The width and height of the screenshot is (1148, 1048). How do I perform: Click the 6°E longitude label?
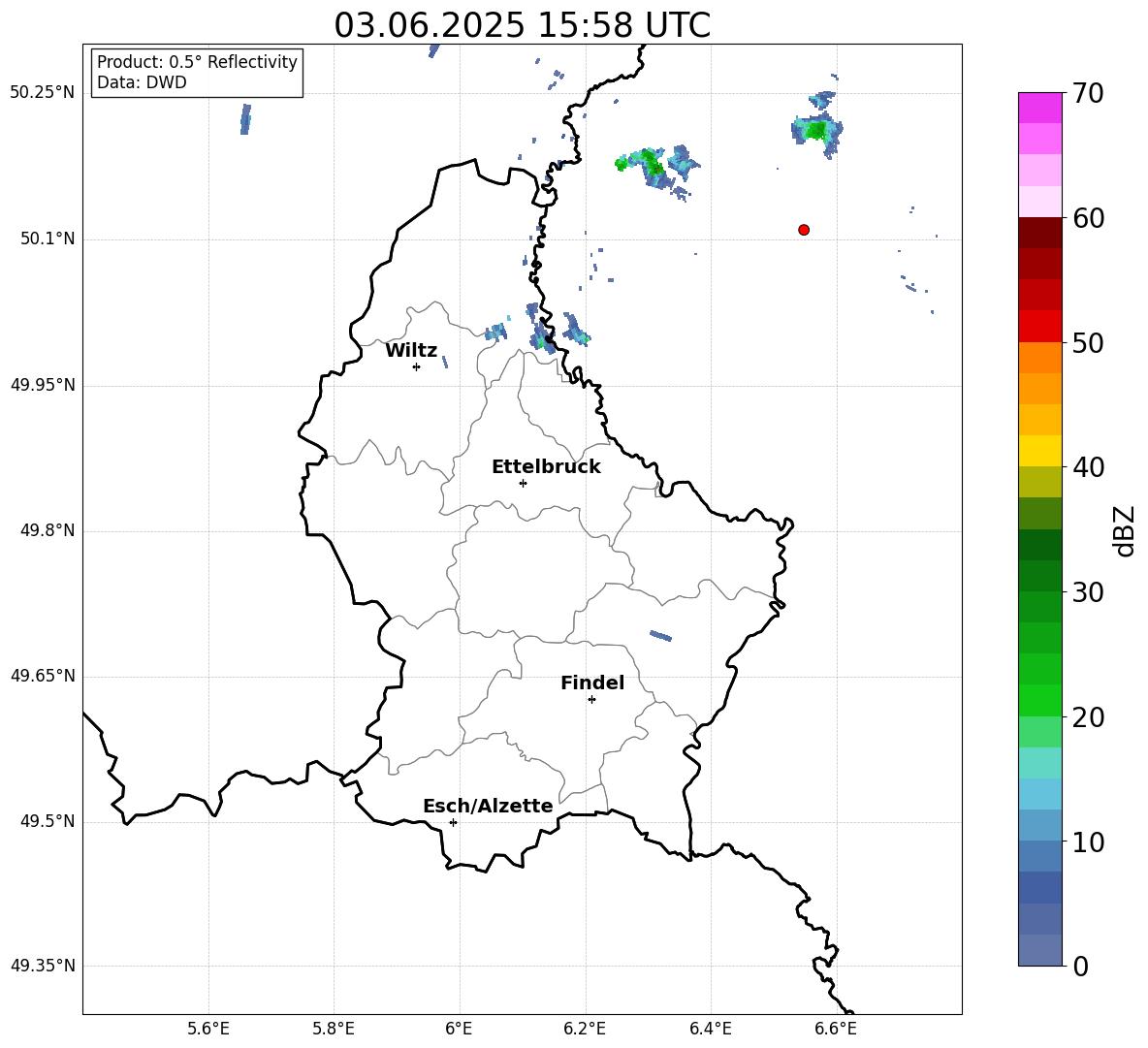459,1029
